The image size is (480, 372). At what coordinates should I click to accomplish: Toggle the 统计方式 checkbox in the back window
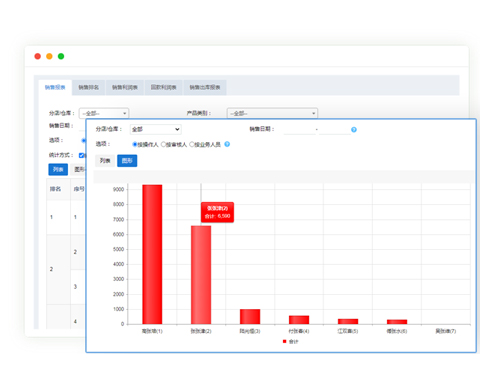tap(81, 155)
